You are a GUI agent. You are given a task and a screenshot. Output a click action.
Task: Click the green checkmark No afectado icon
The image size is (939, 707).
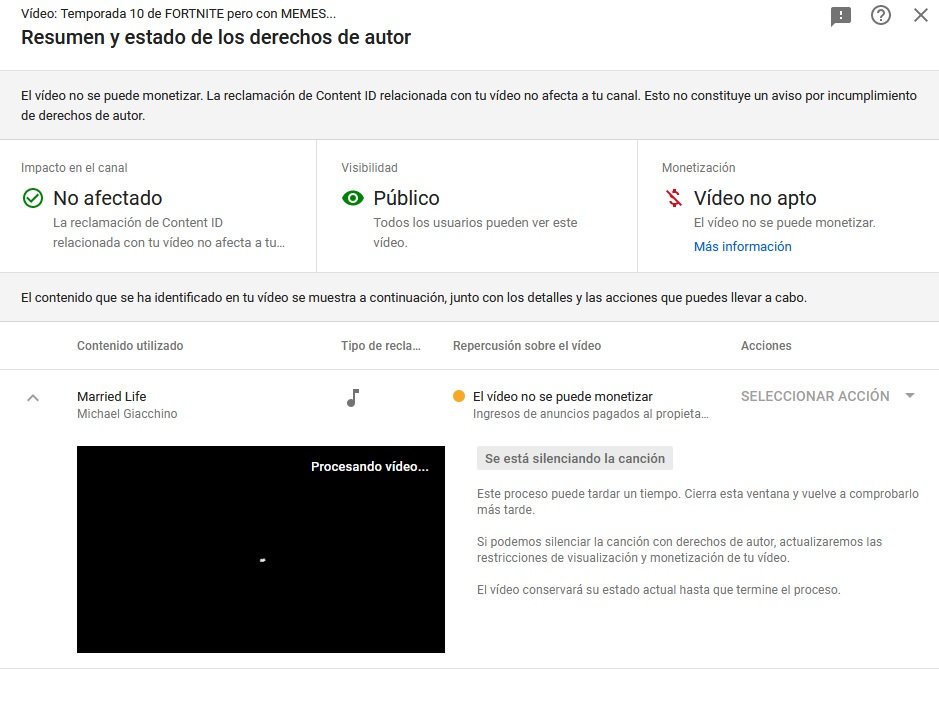[x=33, y=198]
